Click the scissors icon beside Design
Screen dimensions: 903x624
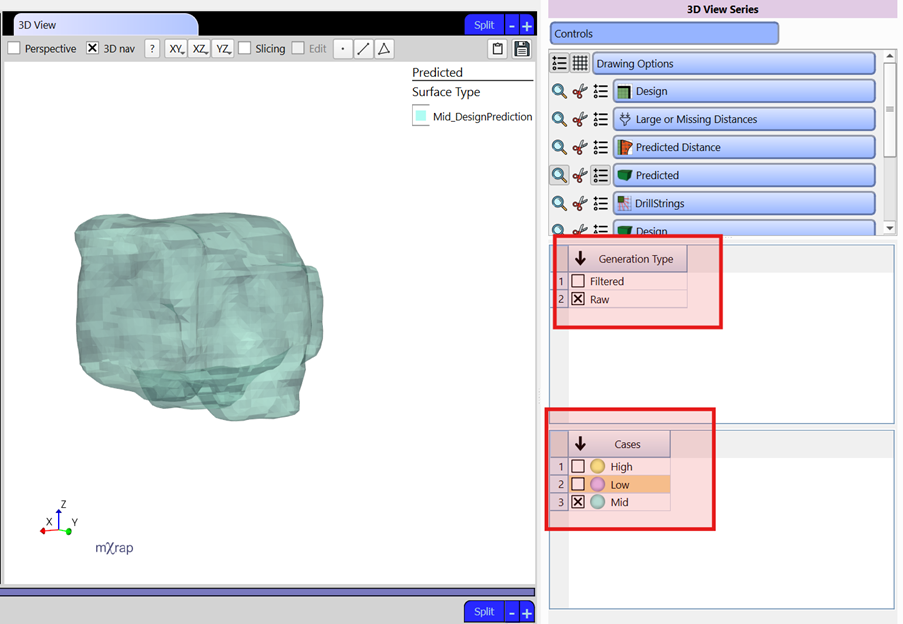click(x=580, y=91)
